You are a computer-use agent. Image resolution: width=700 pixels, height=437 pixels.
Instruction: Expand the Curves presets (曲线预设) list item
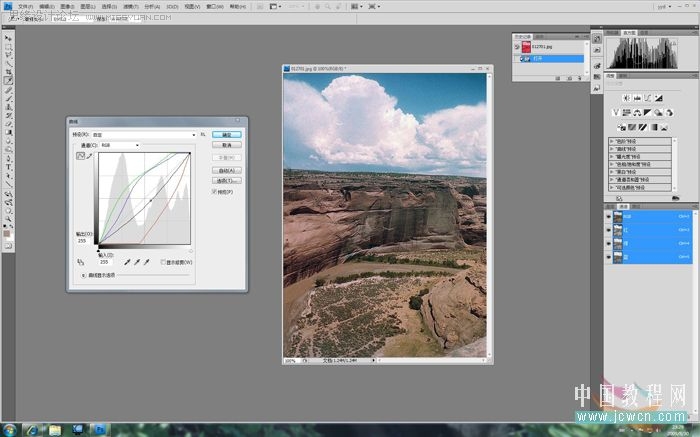pos(640,149)
